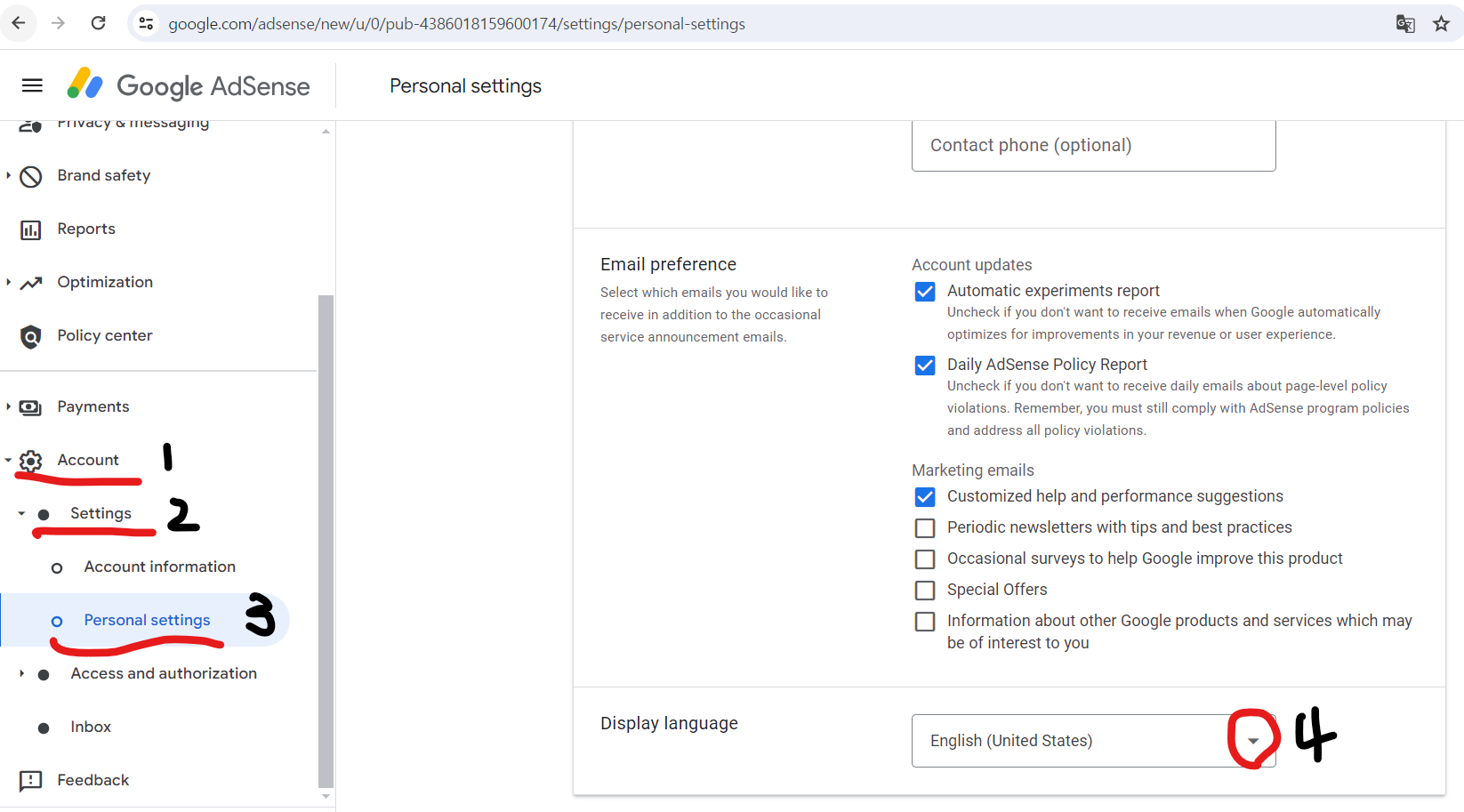
Task: Collapse the Account section arrow
Action: coord(8,460)
